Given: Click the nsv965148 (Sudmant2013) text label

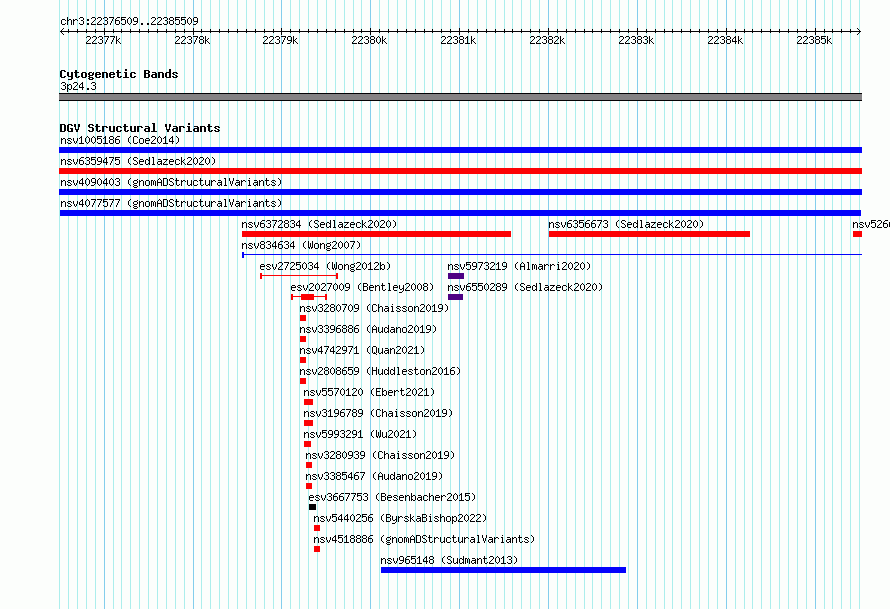Looking at the screenshot, I should click(x=449, y=560).
